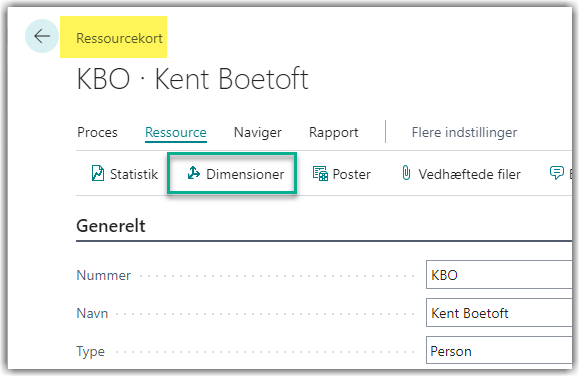Open the Type field showing Person
The image size is (580, 377).
point(499,351)
